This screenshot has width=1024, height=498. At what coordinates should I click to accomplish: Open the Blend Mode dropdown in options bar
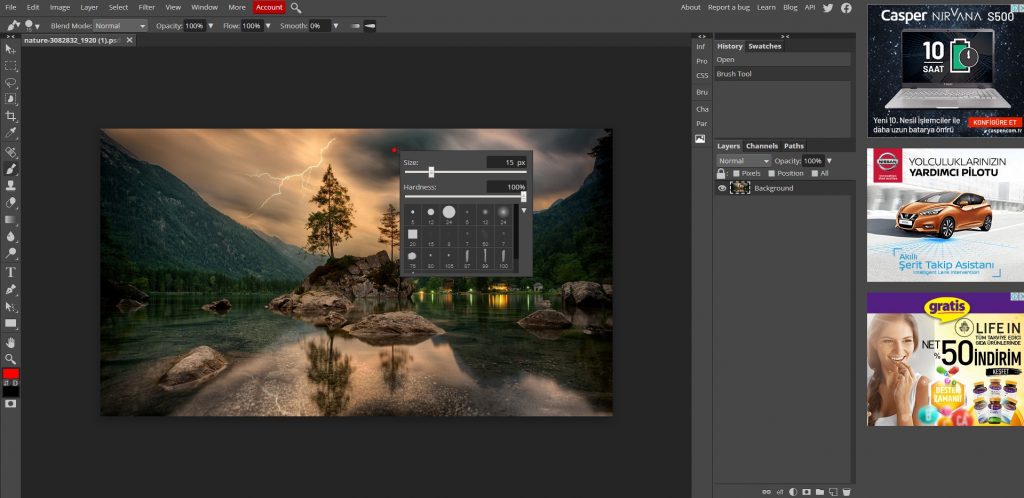coord(120,25)
